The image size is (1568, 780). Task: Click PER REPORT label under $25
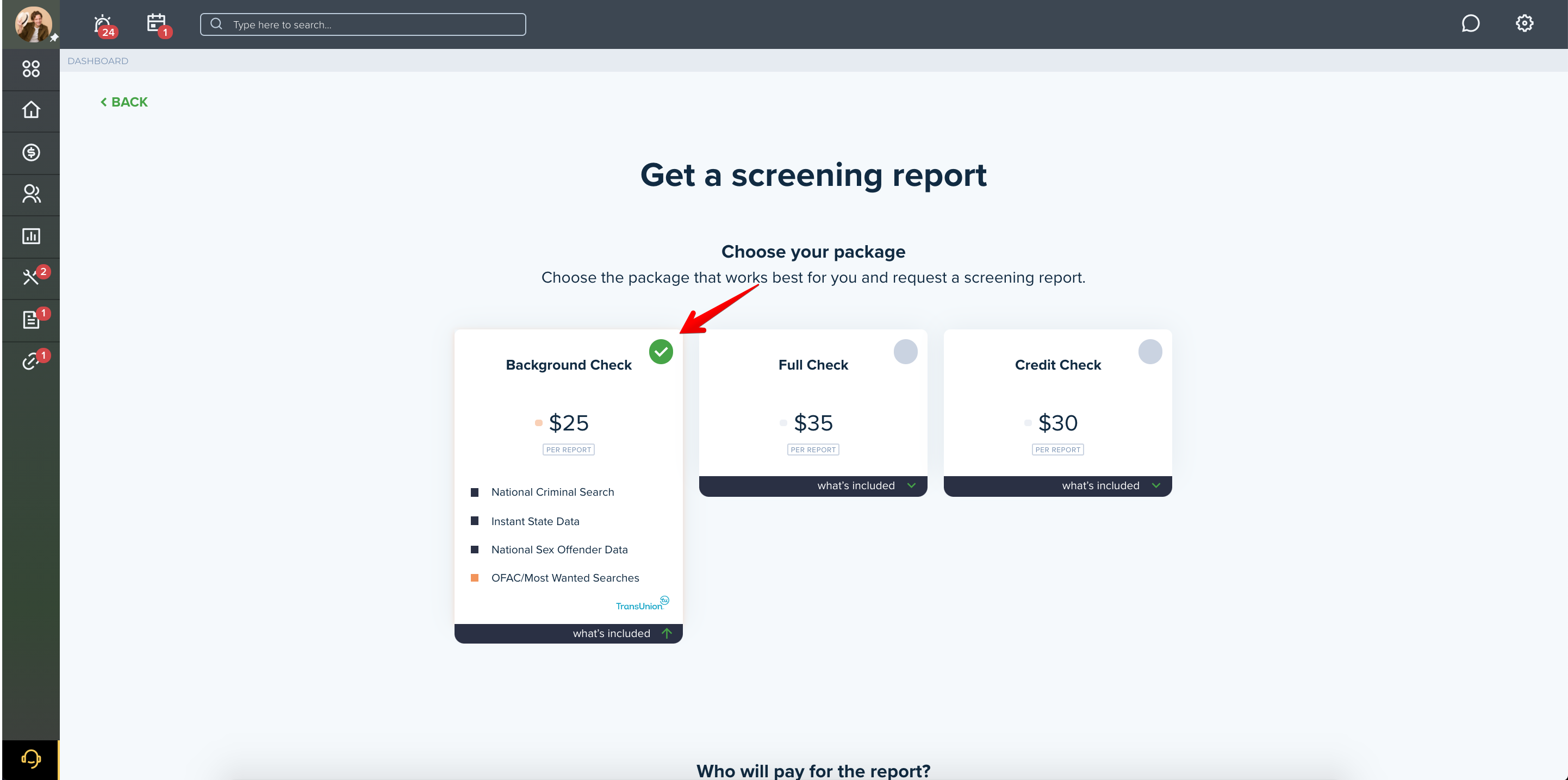569,450
